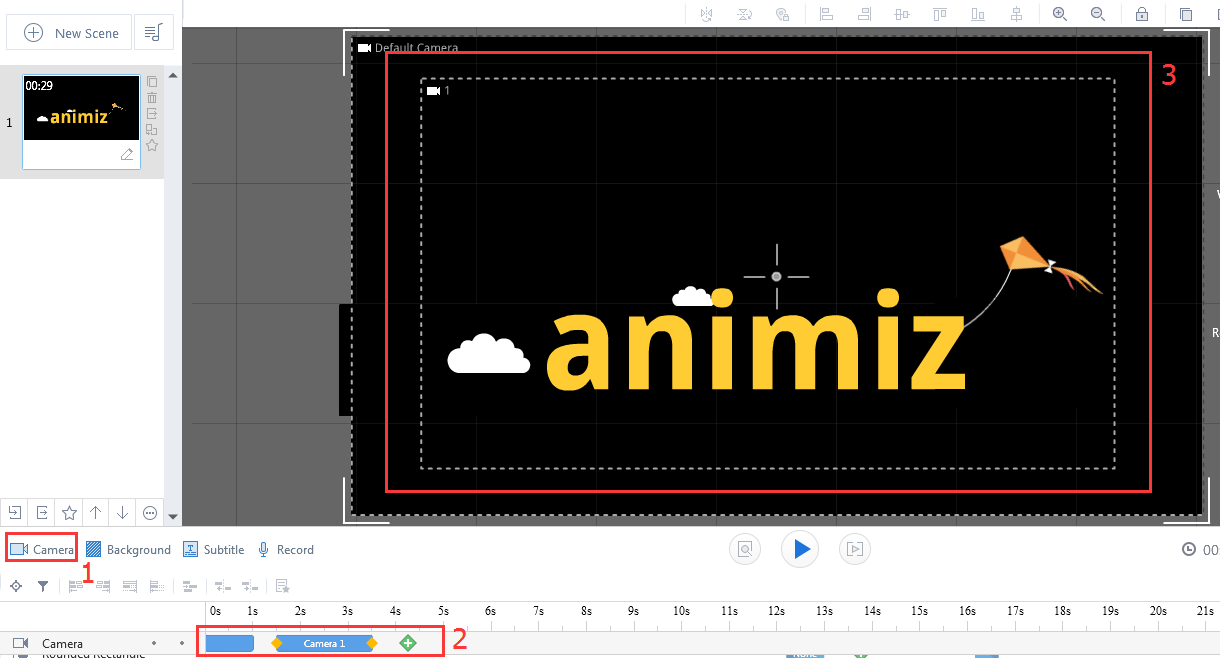Select the animiz logo text
The height and width of the screenshot is (658, 1220).
754,339
